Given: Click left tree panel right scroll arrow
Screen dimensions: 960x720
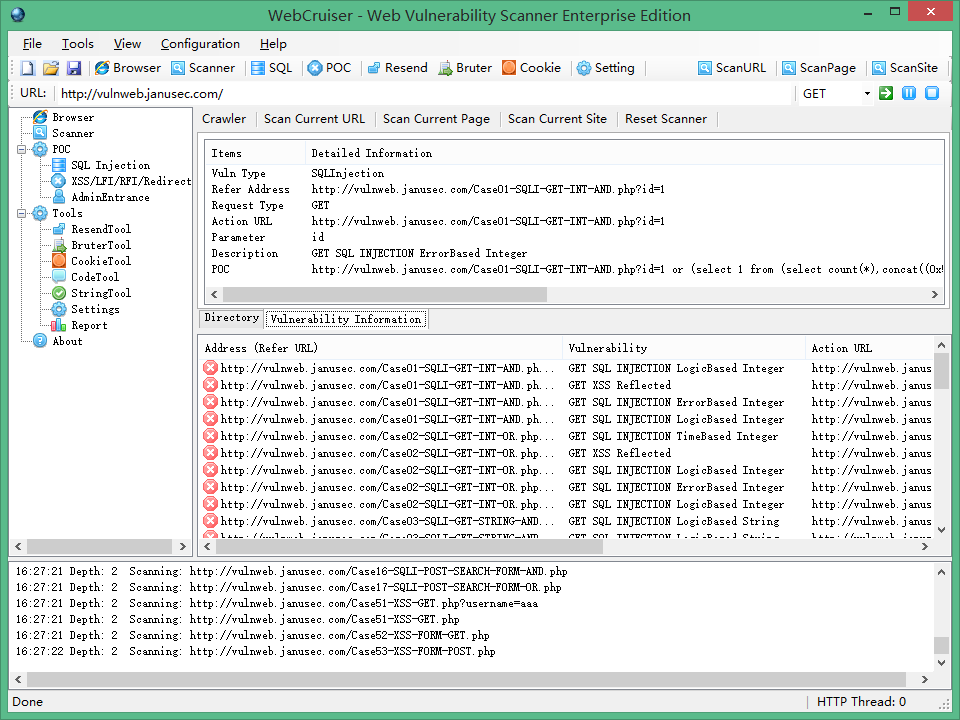Looking at the screenshot, I should [x=182, y=546].
